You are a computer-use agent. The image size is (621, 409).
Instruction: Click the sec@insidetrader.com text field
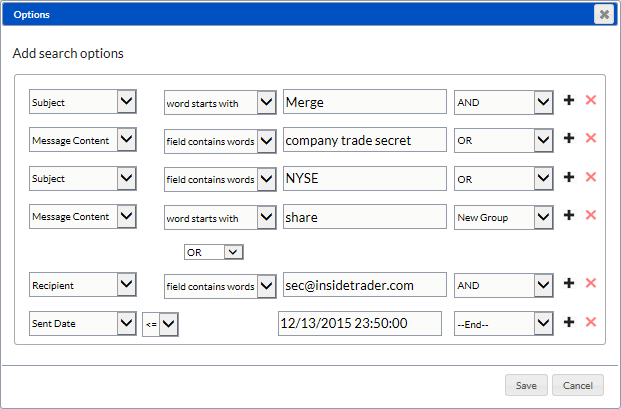pos(364,285)
